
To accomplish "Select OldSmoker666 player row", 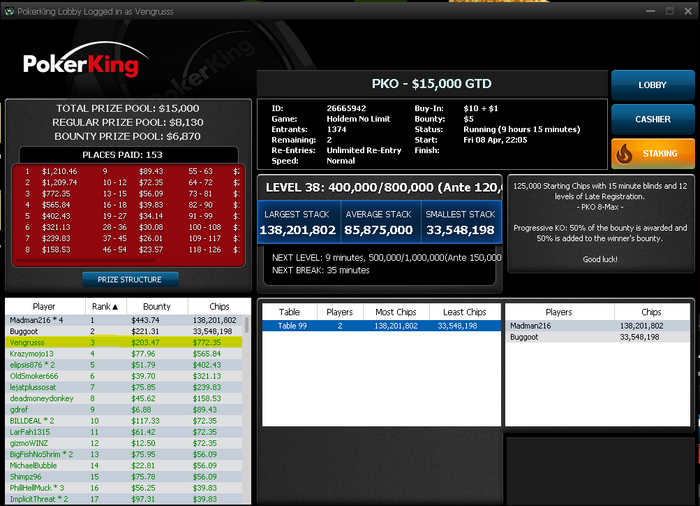I will point(124,376).
